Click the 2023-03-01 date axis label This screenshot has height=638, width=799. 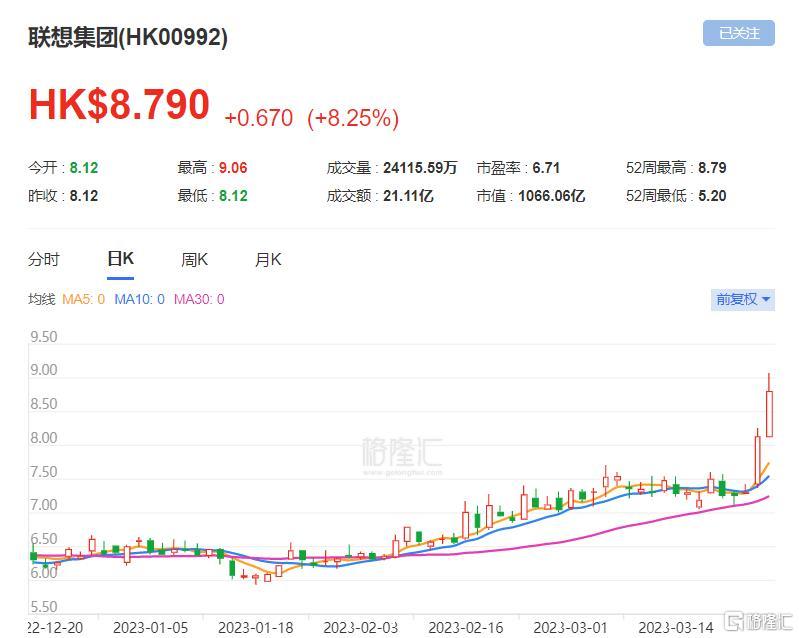pyautogui.click(x=571, y=627)
